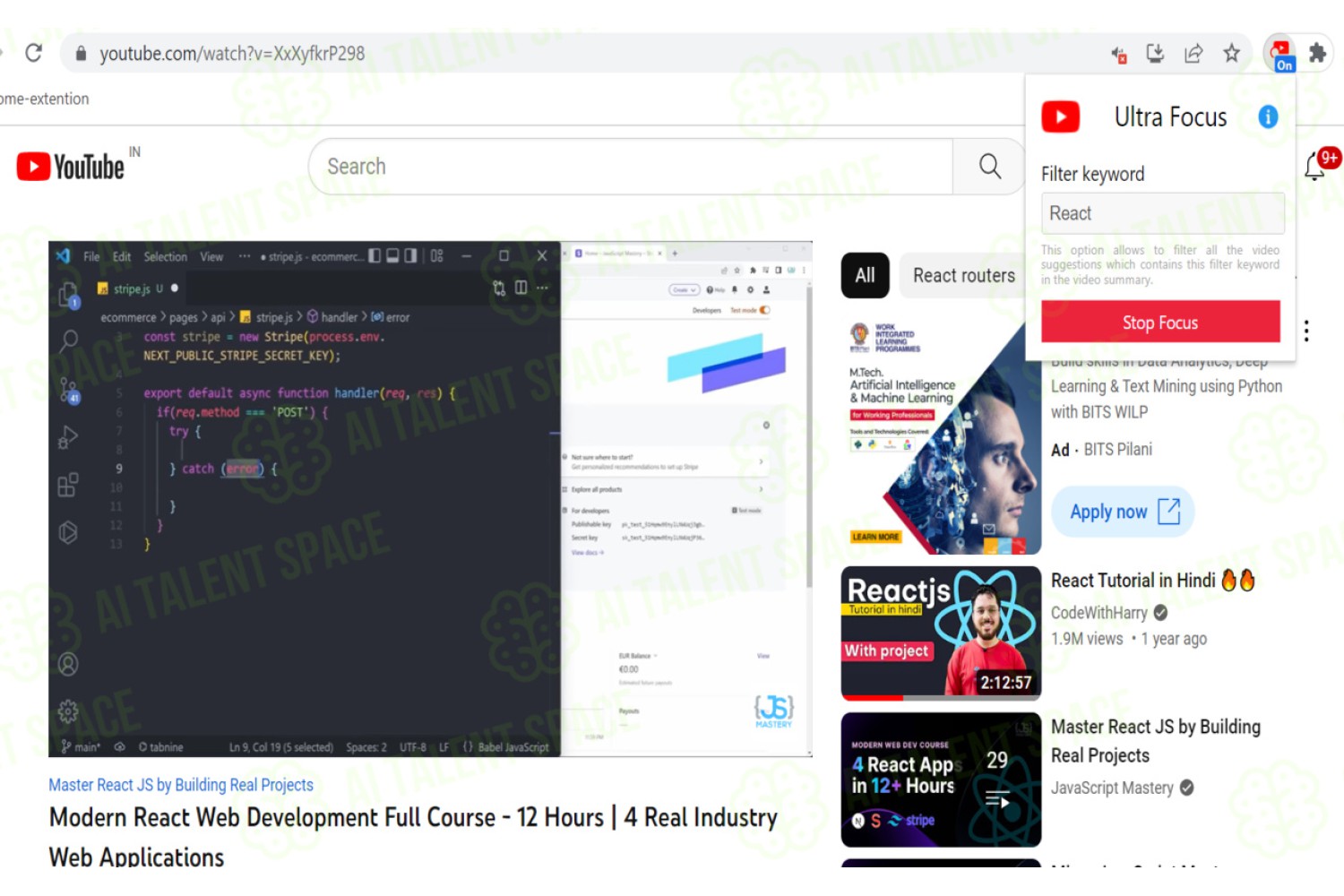Viewport: 1344px width, 896px height.
Task: Open the JavaScript Mastery channel link
Action: (1112, 788)
